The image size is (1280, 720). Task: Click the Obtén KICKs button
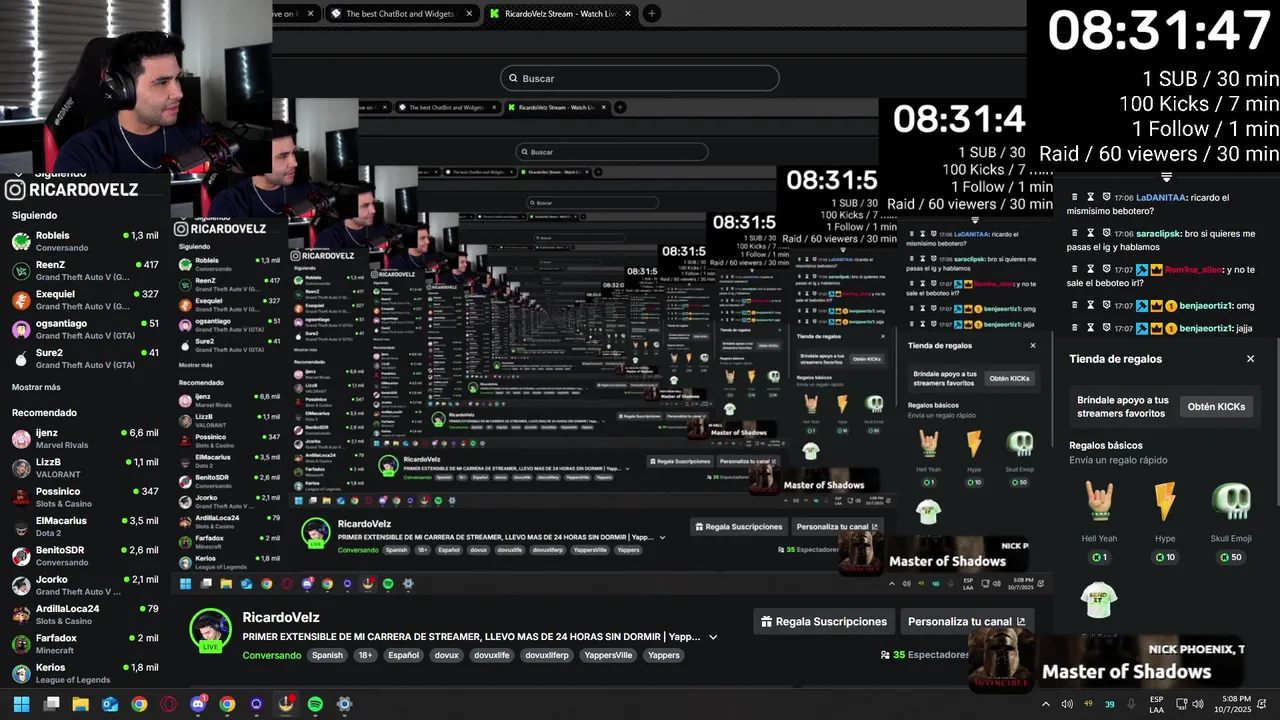pyautogui.click(x=1216, y=407)
